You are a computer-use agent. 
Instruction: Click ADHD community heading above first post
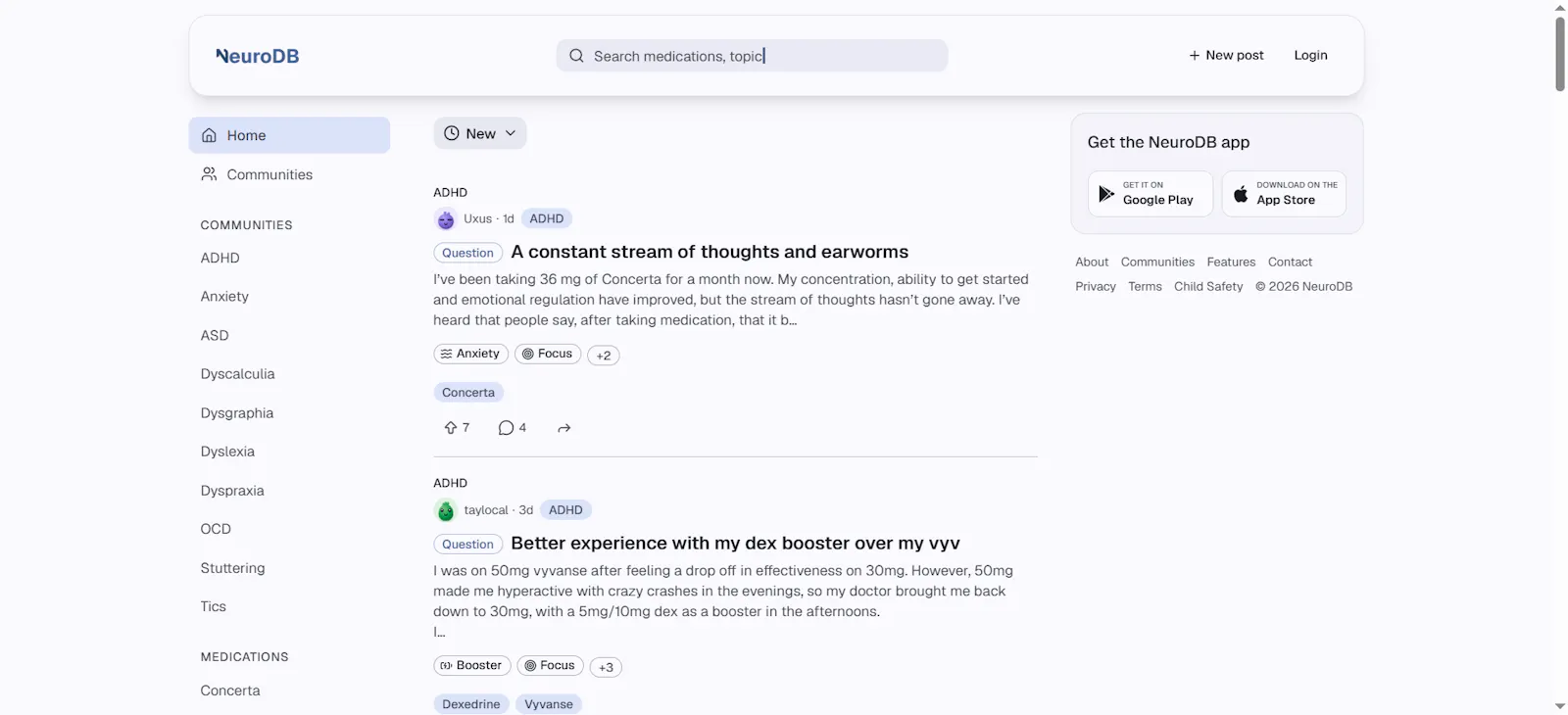[451, 192]
